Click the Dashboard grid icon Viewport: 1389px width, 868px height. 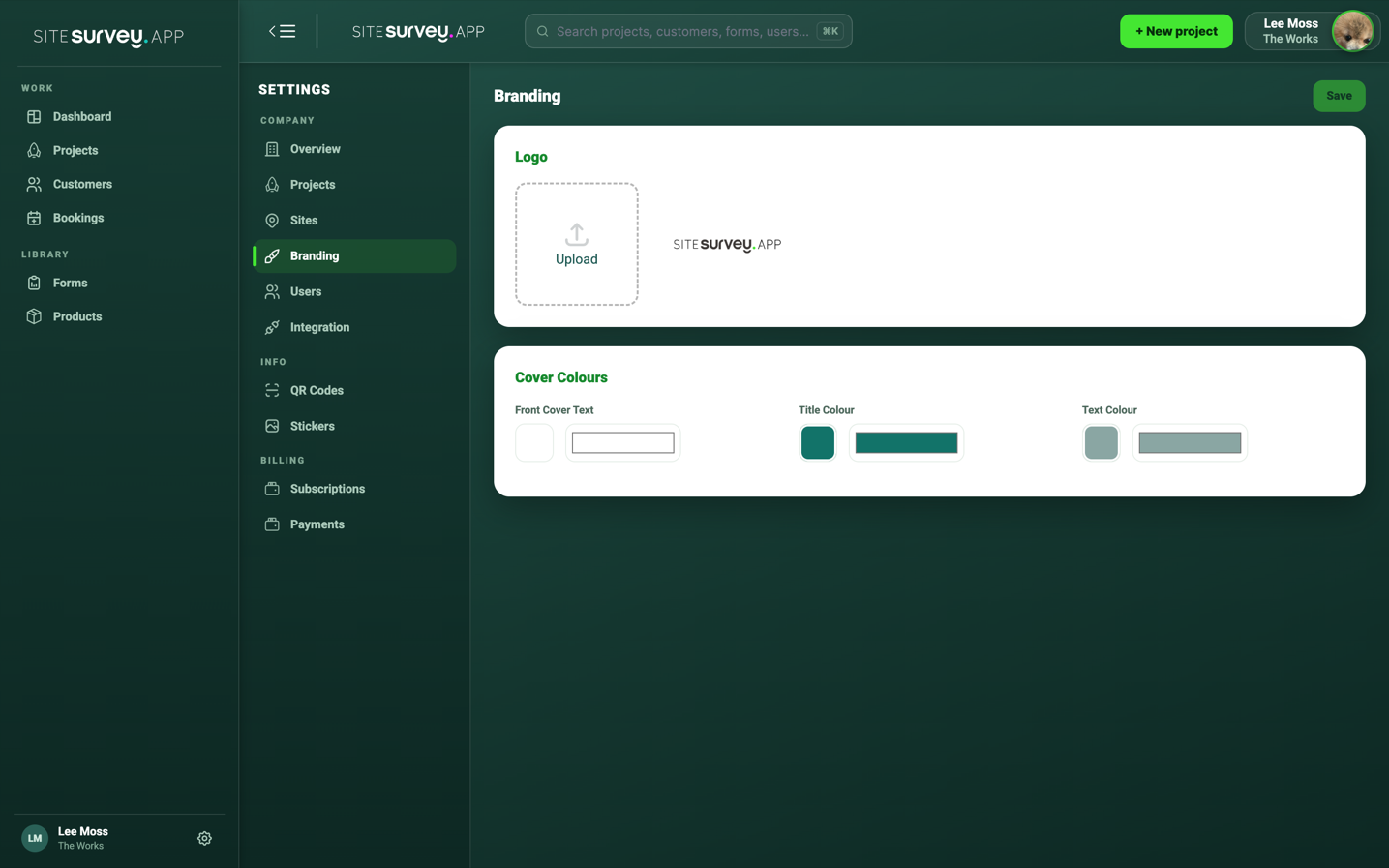34,117
